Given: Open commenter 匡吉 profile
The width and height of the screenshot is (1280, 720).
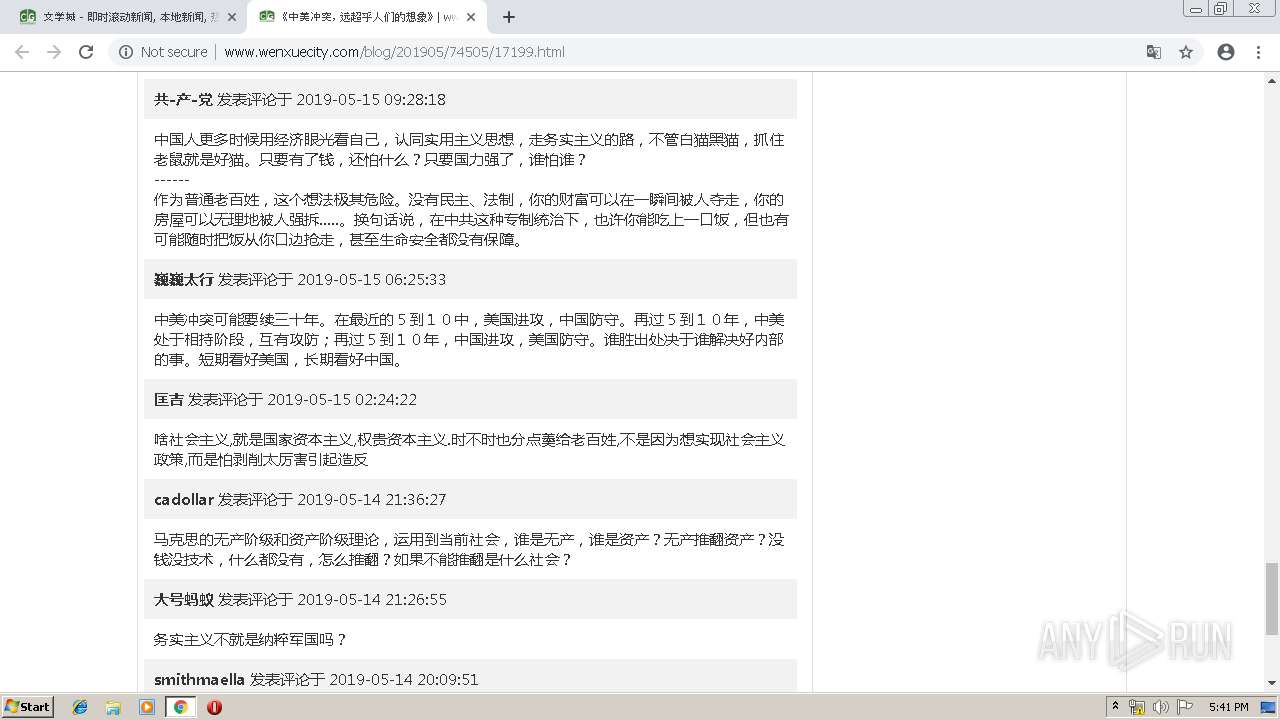Looking at the screenshot, I should click(x=169, y=399).
